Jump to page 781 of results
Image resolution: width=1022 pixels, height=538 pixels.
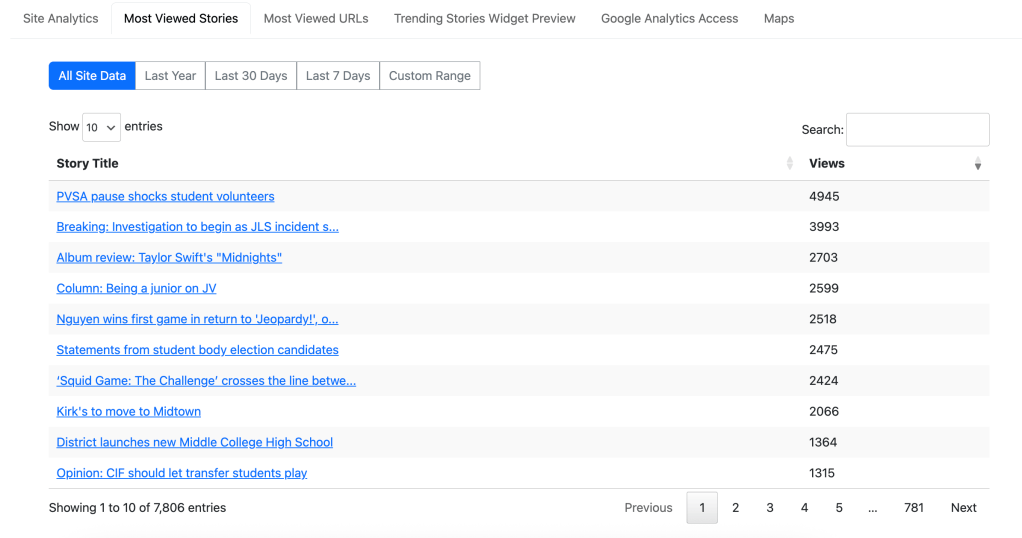[x=914, y=508]
